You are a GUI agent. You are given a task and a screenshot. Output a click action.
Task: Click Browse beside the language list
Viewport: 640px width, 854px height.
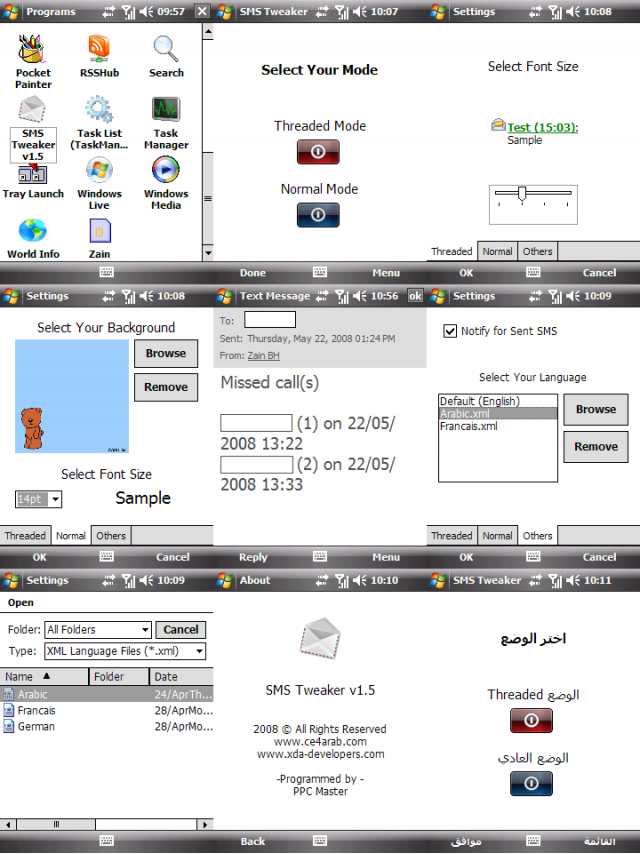tap(596, 410)
